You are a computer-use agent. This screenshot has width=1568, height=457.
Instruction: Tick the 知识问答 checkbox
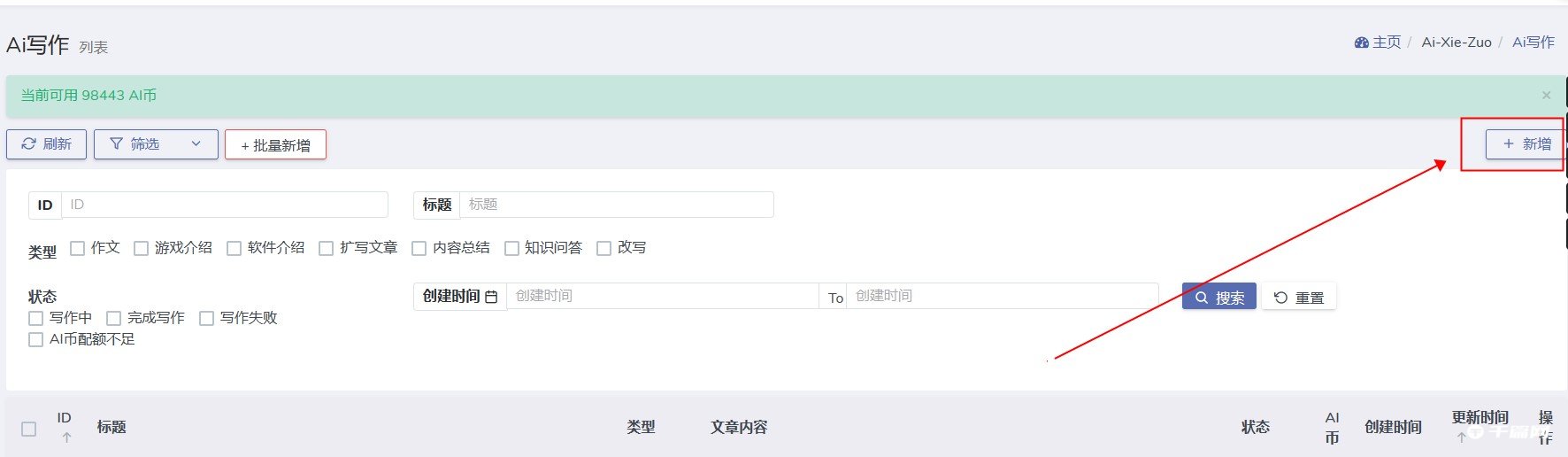coord(511,248)
